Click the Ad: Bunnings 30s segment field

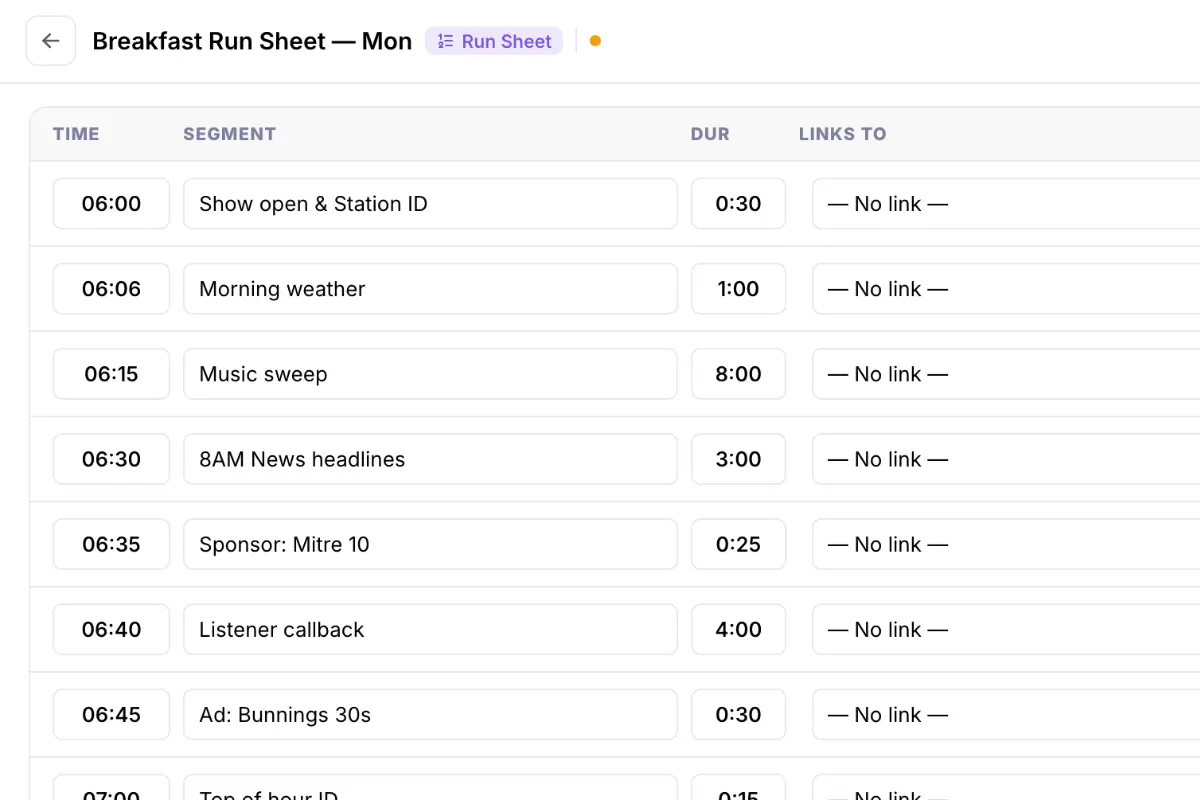(x=430, y=714)
